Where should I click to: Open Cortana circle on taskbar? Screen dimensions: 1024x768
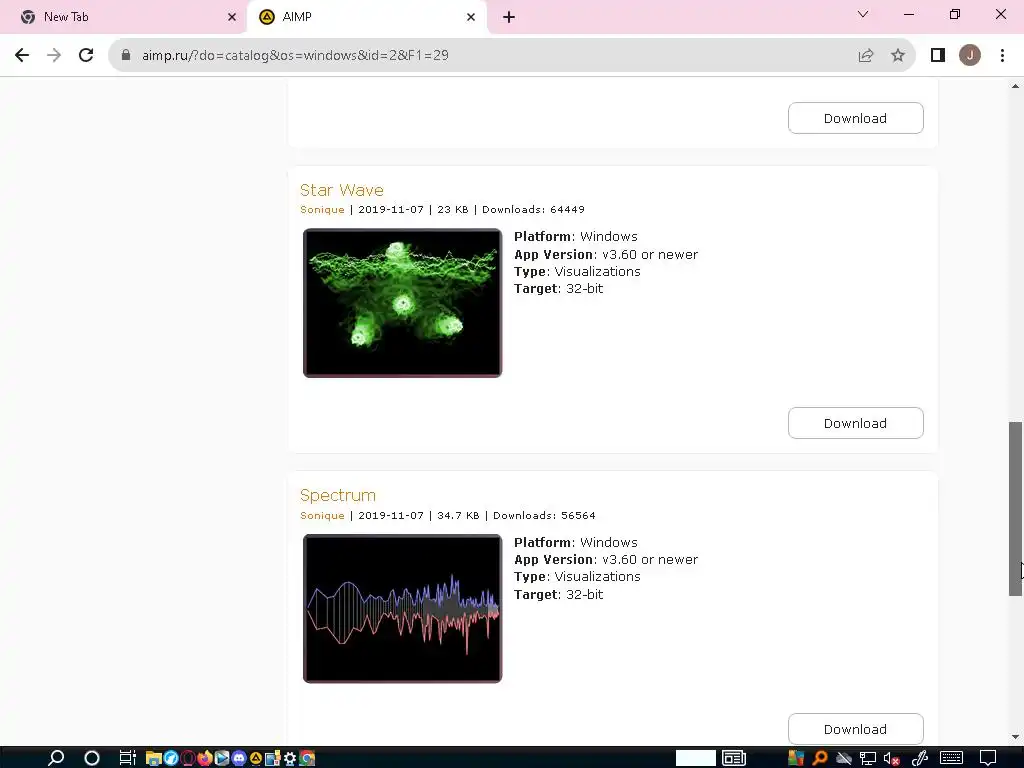click(x=91, y=758)
